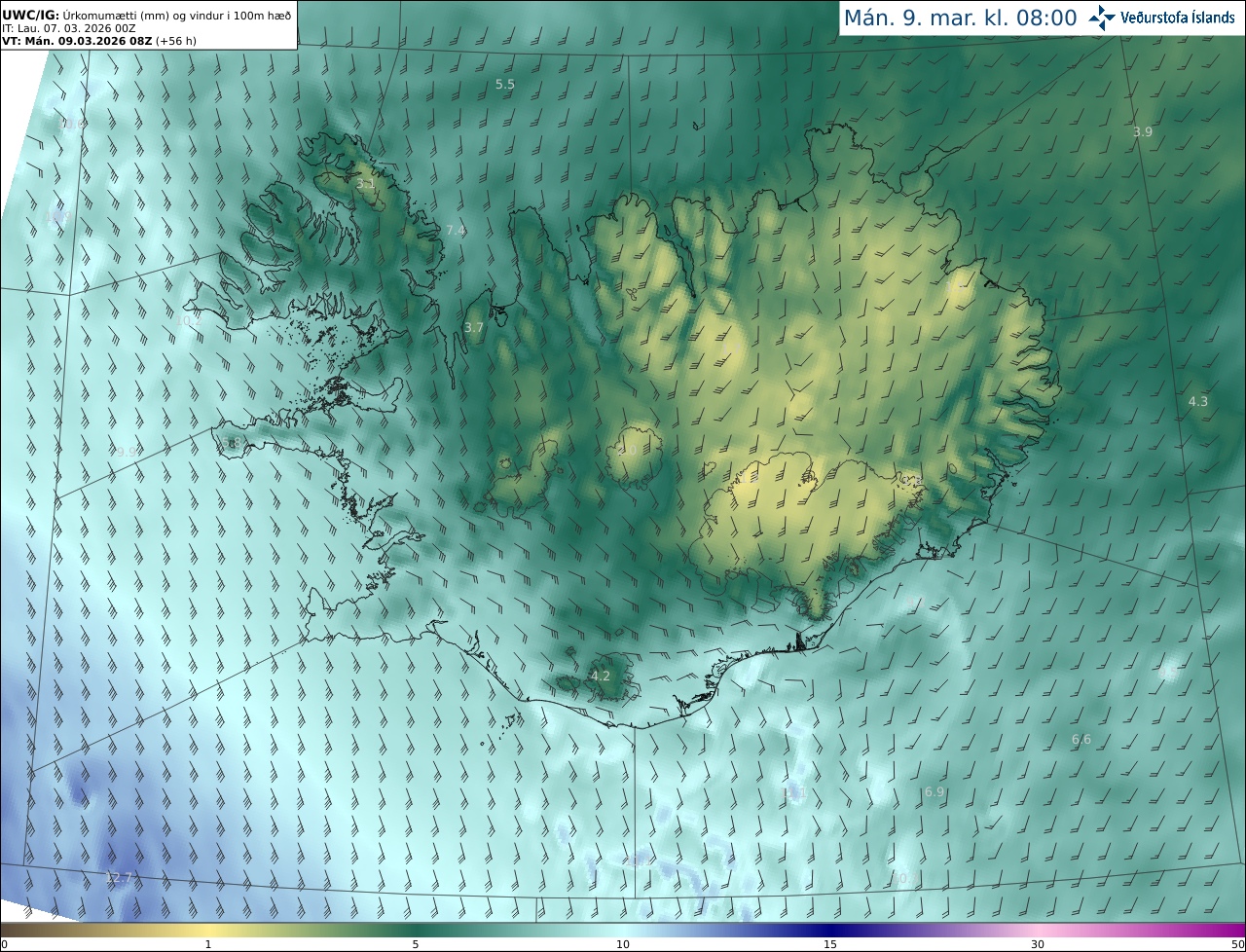Click the 3.1 value on the Westfjords

366,183
